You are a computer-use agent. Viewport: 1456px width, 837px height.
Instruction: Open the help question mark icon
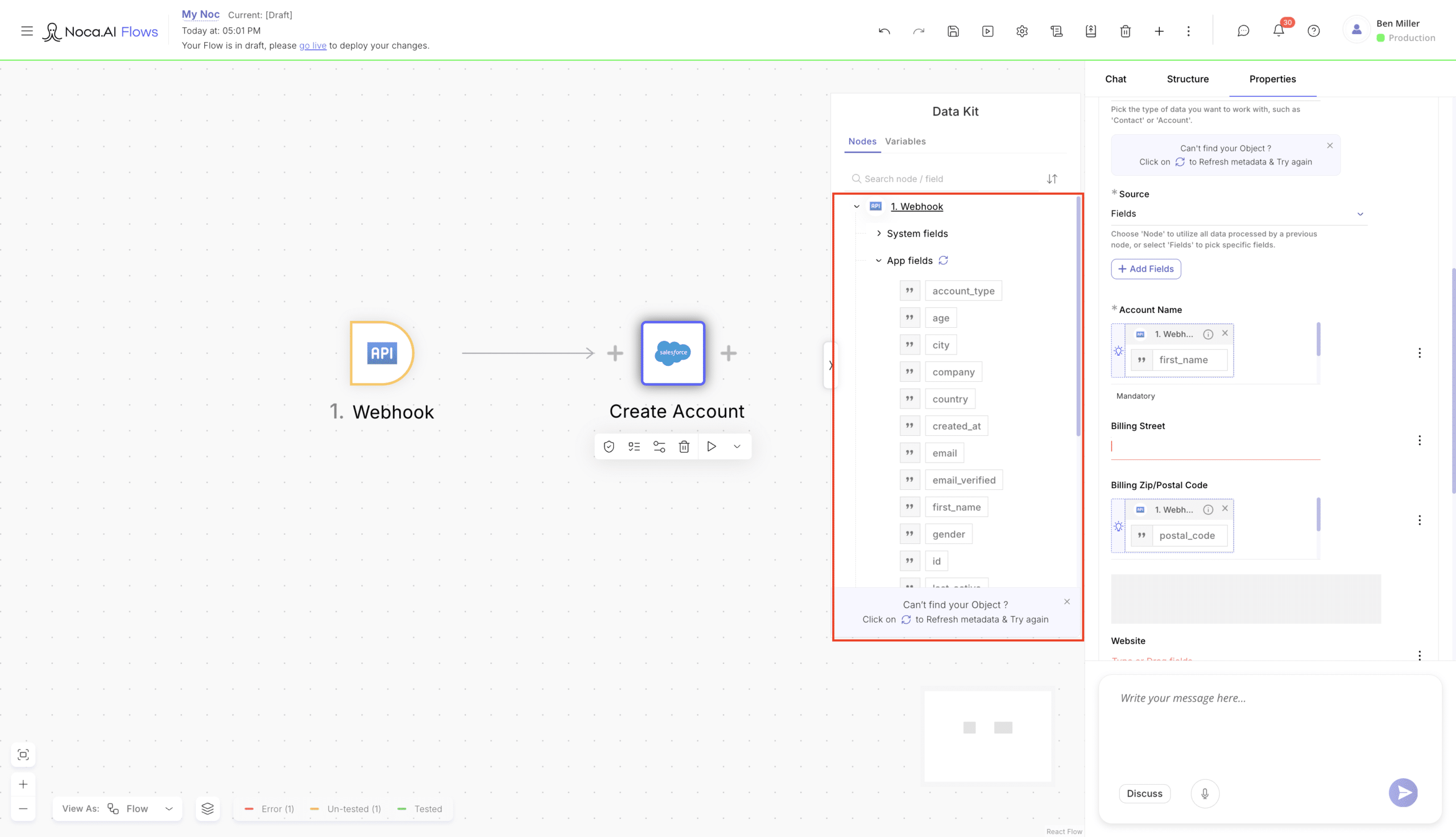1313,31
